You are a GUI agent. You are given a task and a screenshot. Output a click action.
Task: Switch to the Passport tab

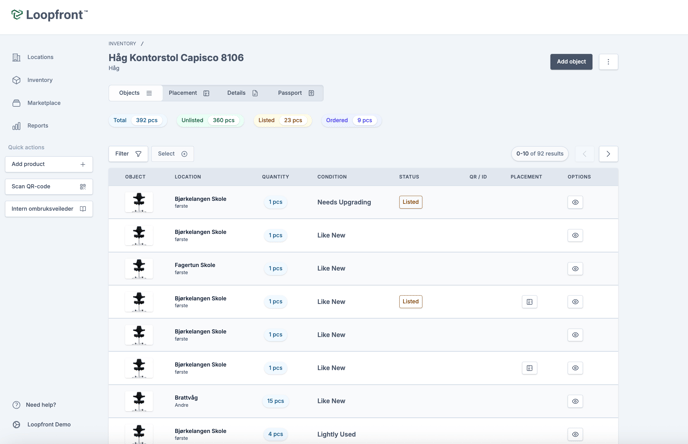(296, 93)
